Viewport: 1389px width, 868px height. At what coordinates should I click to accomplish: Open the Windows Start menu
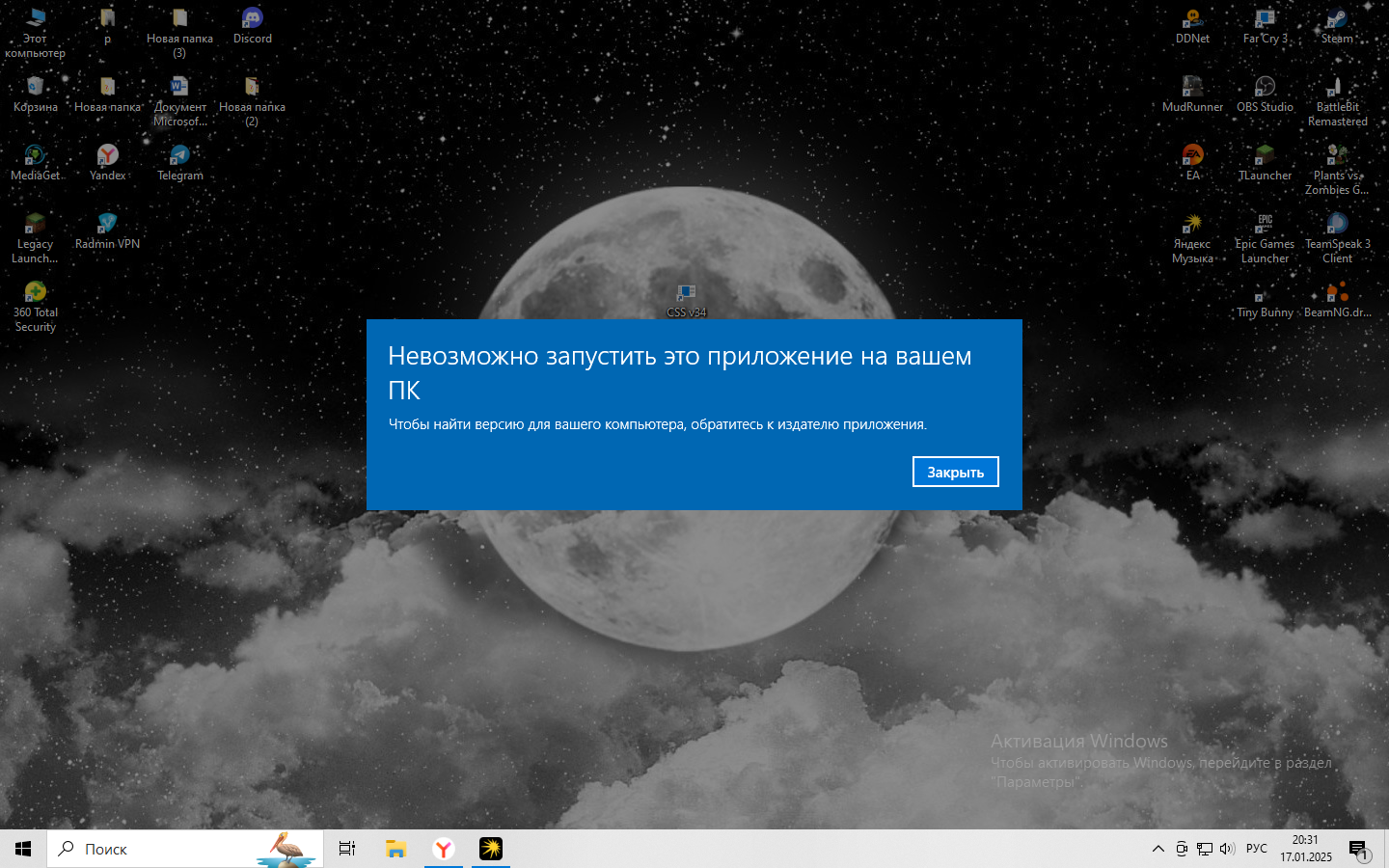[x=23, y=849]
